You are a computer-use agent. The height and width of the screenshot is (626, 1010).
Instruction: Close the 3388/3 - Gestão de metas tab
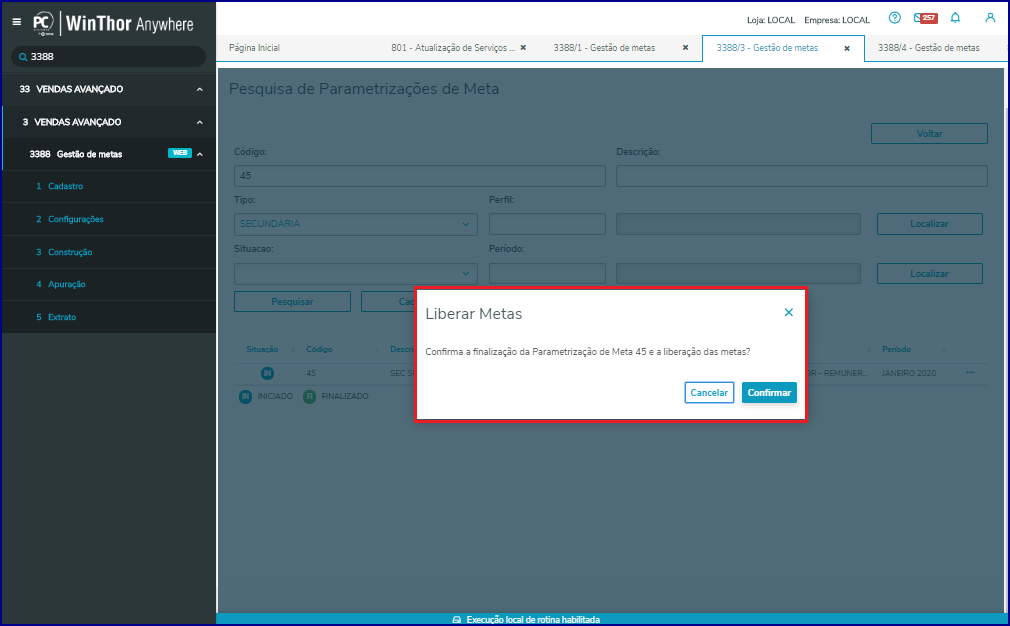(x=847, y=48)
